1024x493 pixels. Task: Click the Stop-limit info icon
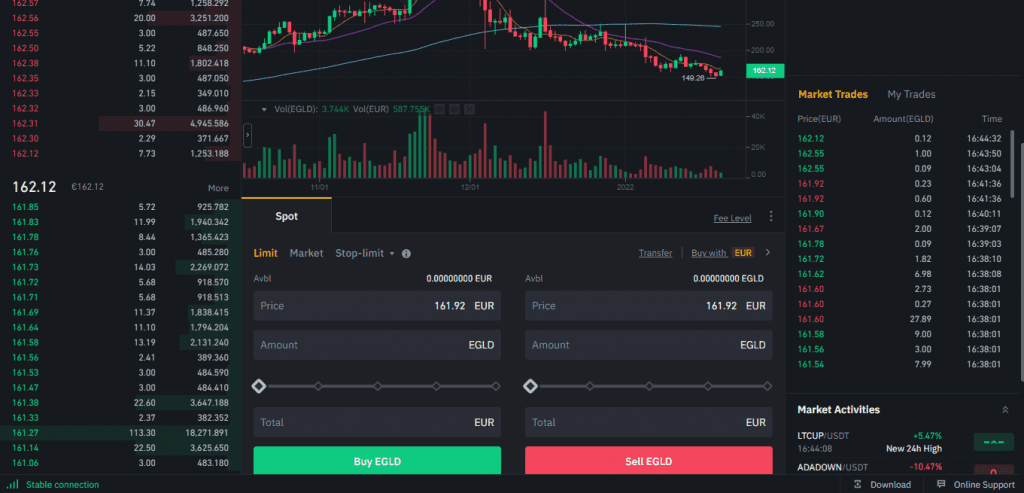click(x=406, y=254)
